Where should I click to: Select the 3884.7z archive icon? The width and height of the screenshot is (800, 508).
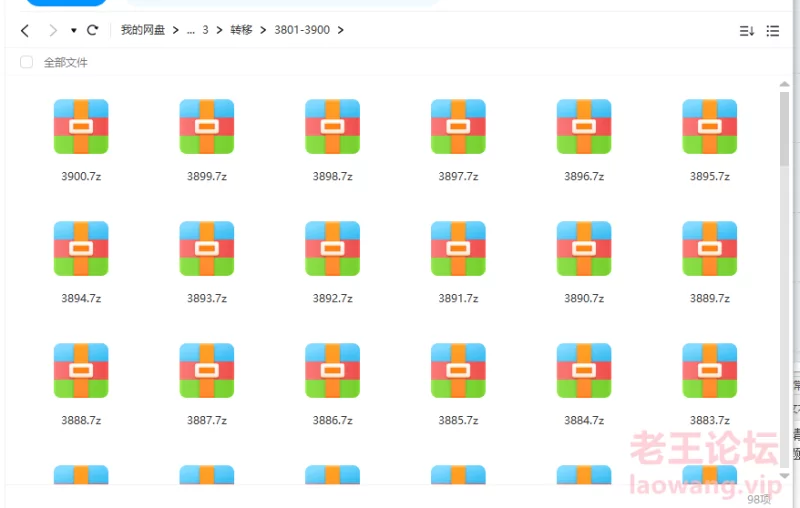point(584,370)
